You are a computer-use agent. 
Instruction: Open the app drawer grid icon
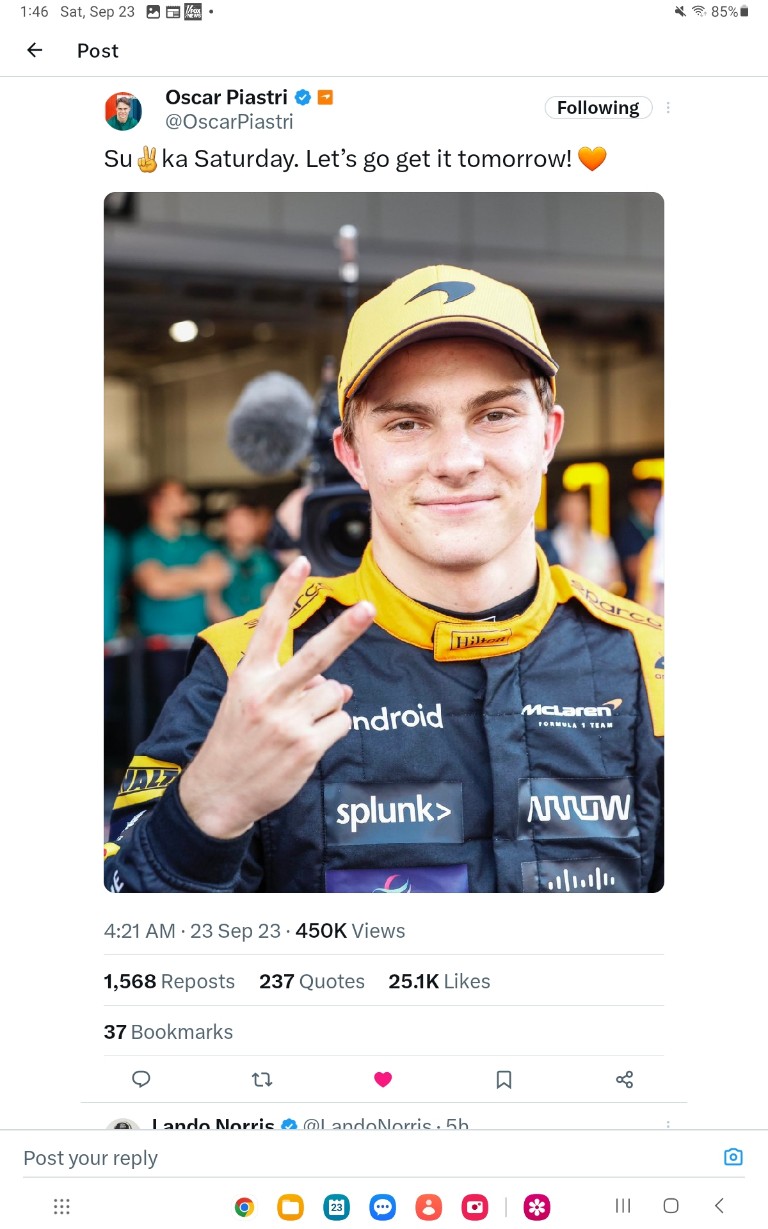pyautogui.click(x=62, y=1206)
